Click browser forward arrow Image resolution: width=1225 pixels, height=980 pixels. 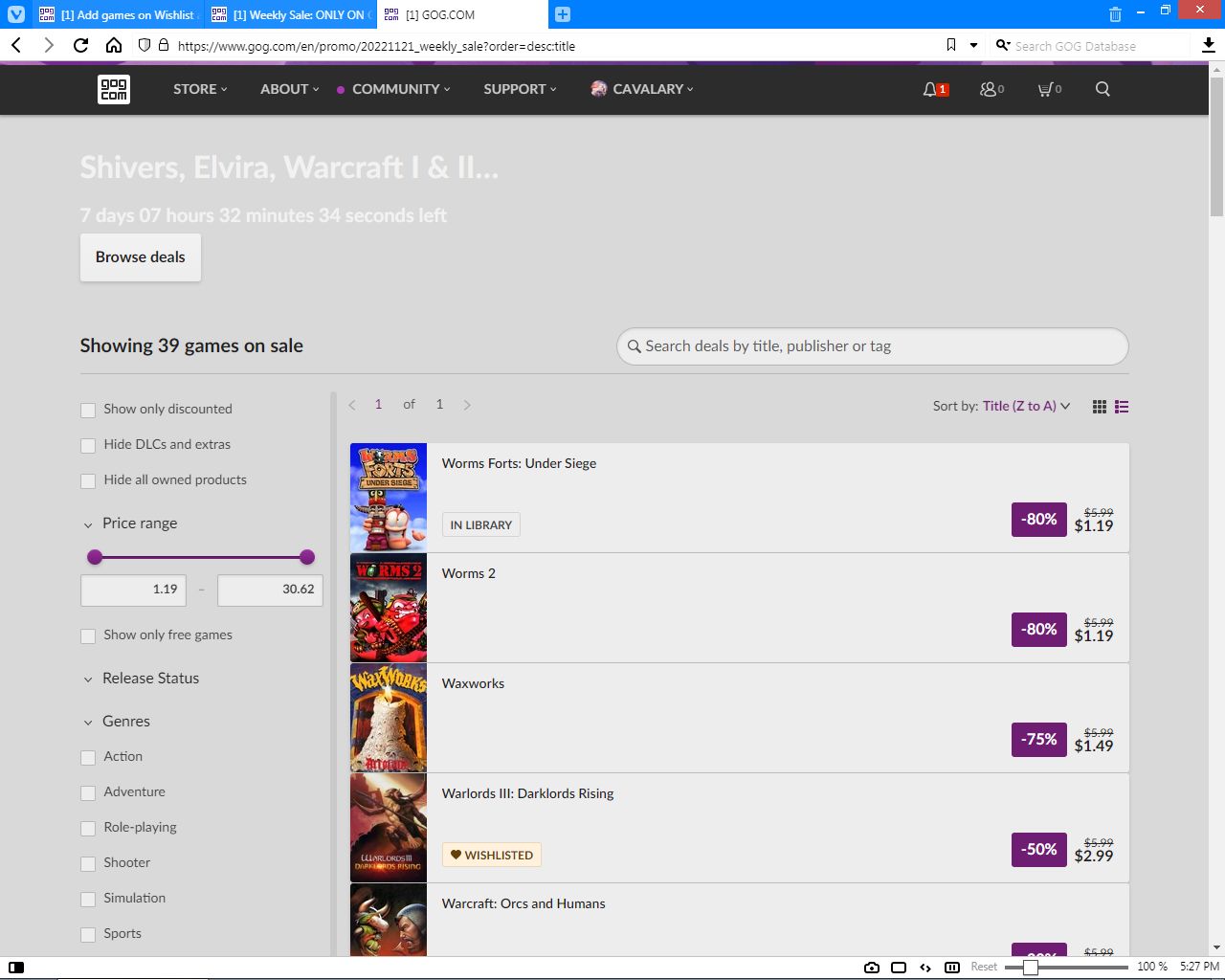point(49,45)
